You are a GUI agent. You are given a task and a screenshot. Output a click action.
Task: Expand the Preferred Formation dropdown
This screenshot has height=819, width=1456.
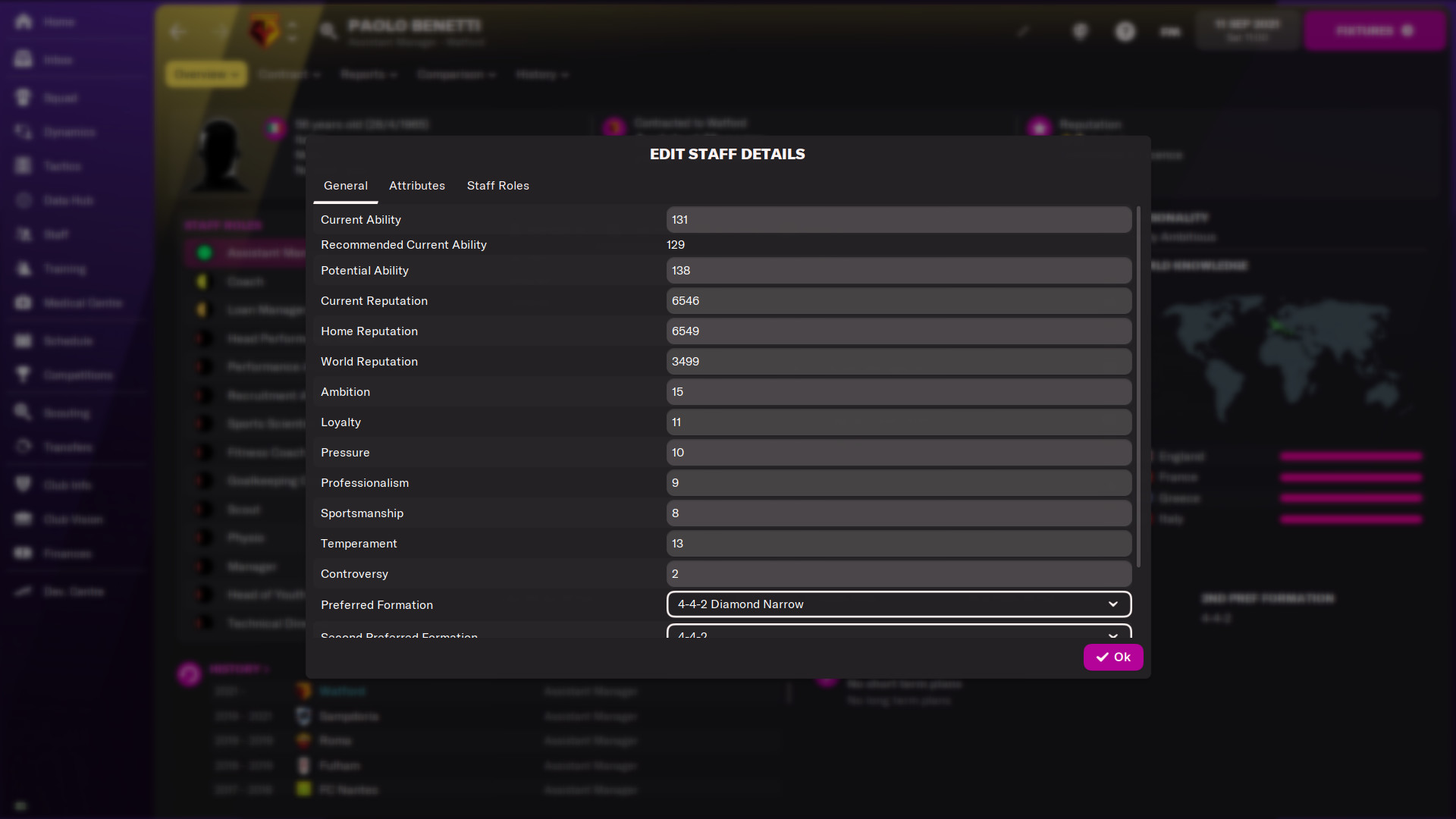[1113, 604]
